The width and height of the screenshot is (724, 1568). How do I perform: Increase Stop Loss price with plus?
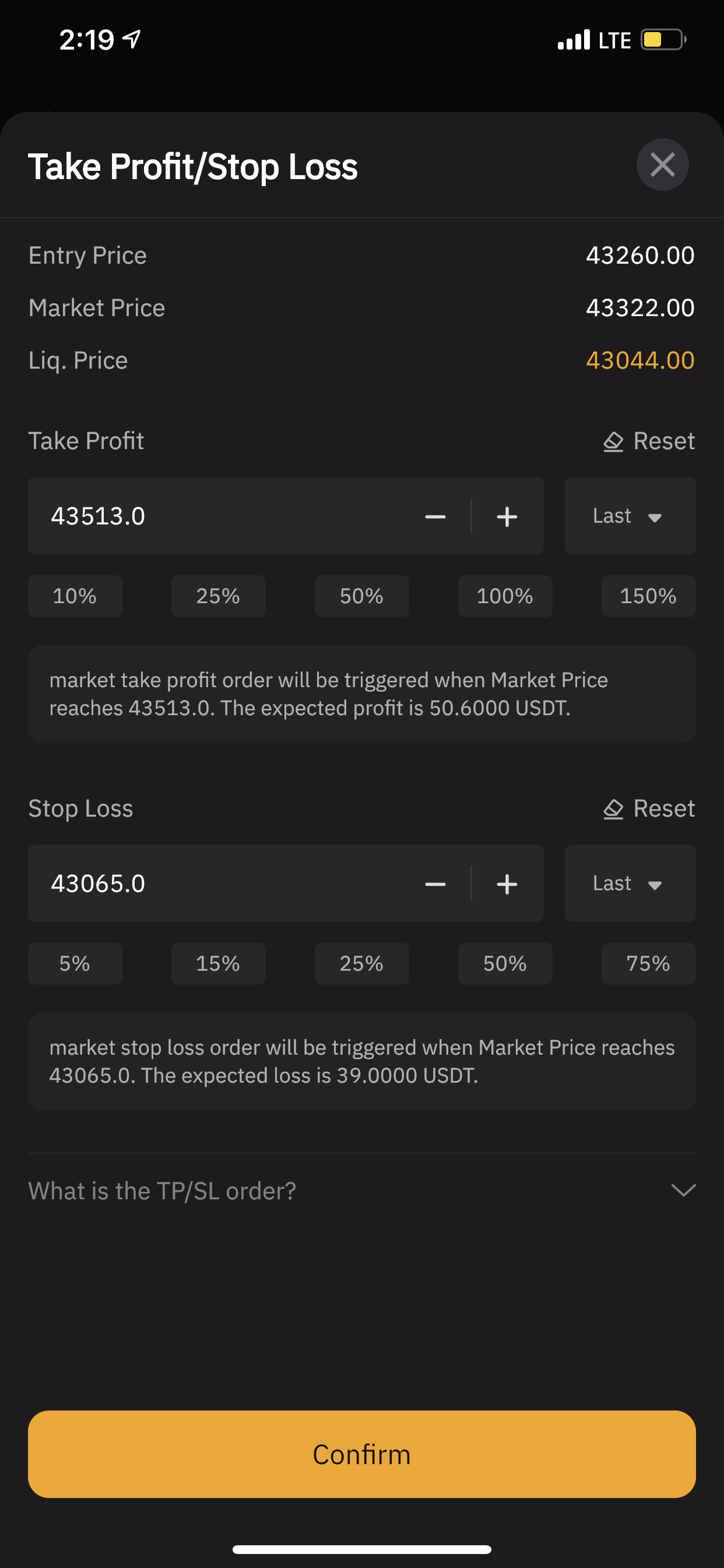pos(507,884)
